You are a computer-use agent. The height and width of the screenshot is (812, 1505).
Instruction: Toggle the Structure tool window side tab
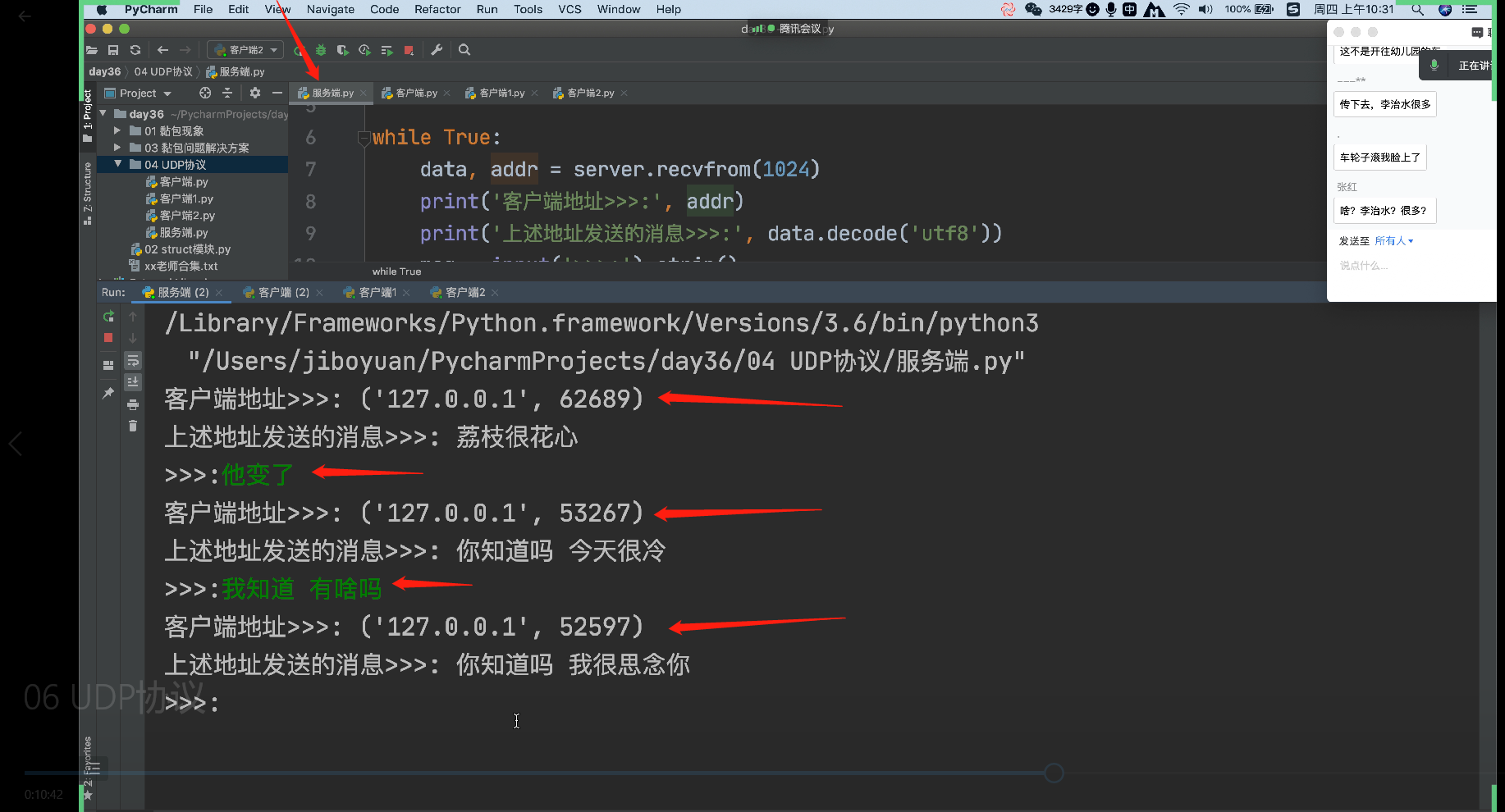coord(88,193)
